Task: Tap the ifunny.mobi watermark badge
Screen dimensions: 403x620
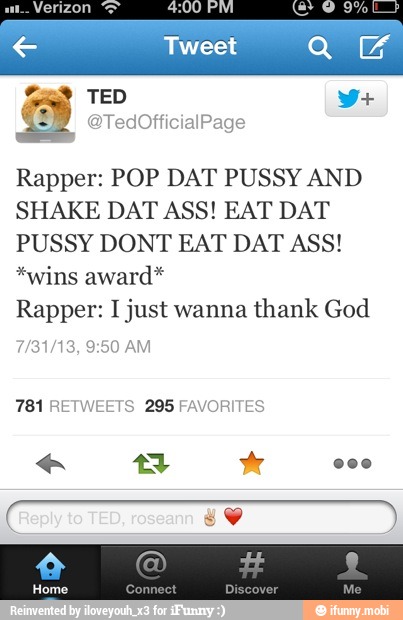Action: pyautogui.click(x=353, y=610)
